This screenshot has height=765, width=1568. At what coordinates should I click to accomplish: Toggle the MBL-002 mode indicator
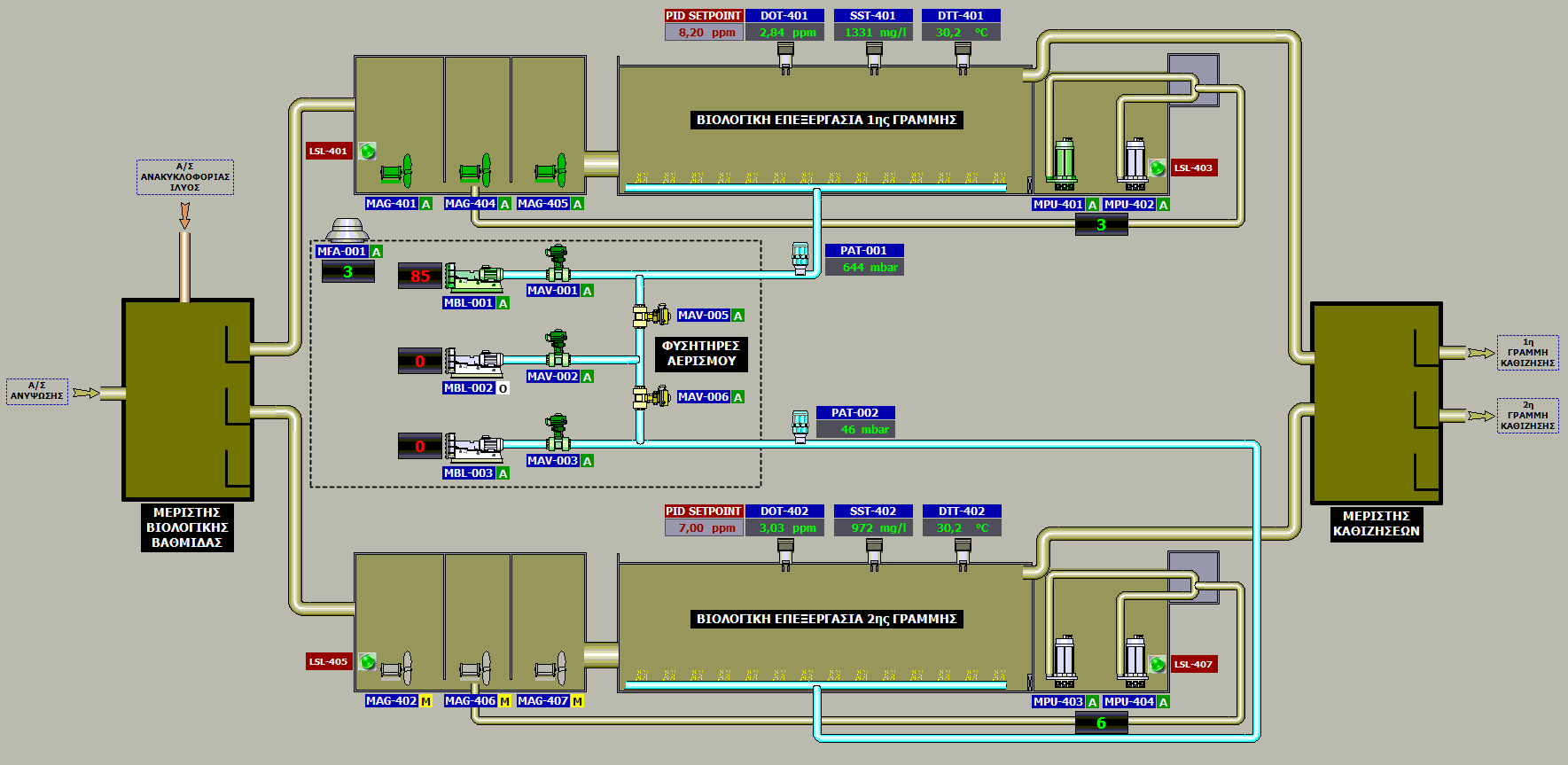coord(503,388)
